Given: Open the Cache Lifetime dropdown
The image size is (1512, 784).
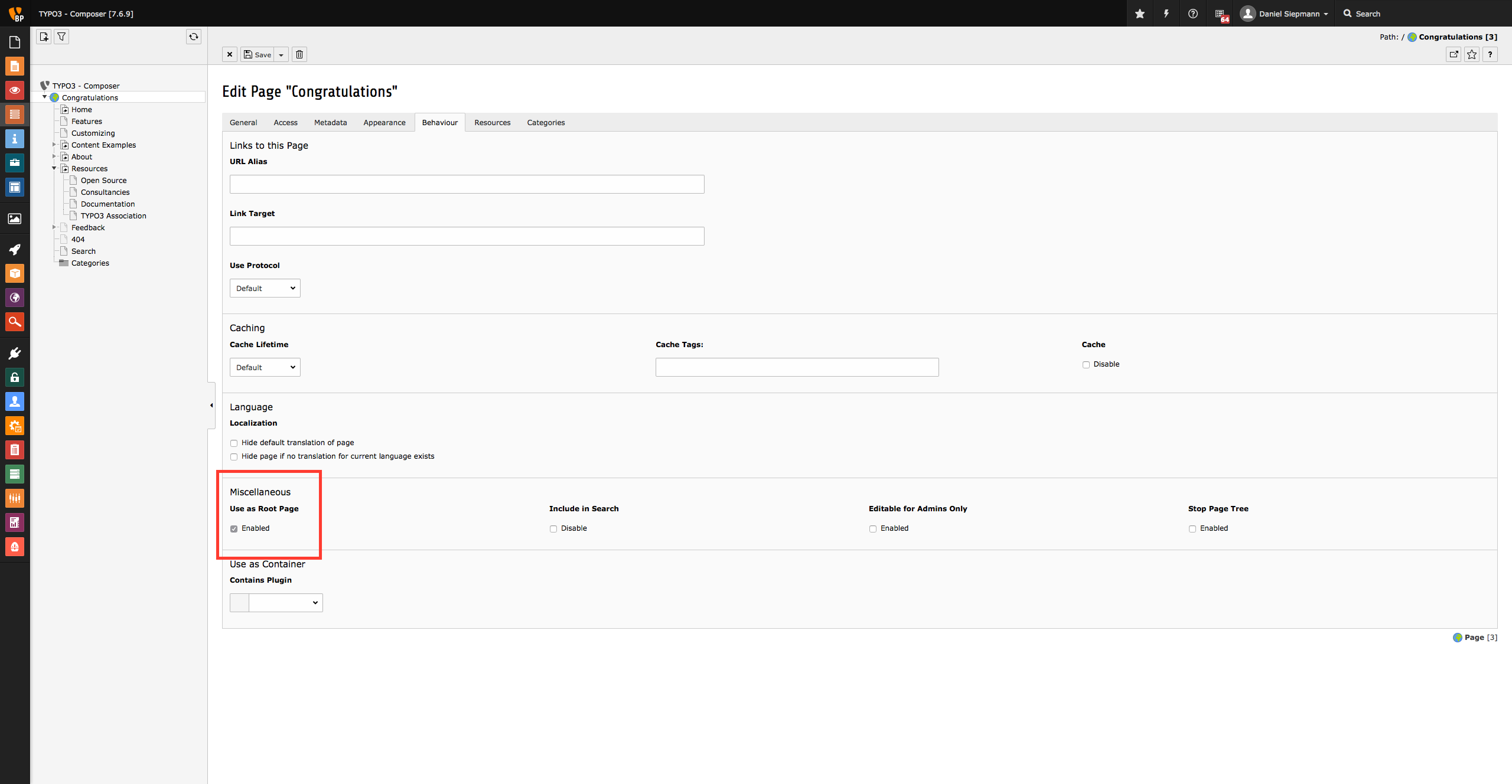Looking at the screenshot, I should tap(265, 367).
